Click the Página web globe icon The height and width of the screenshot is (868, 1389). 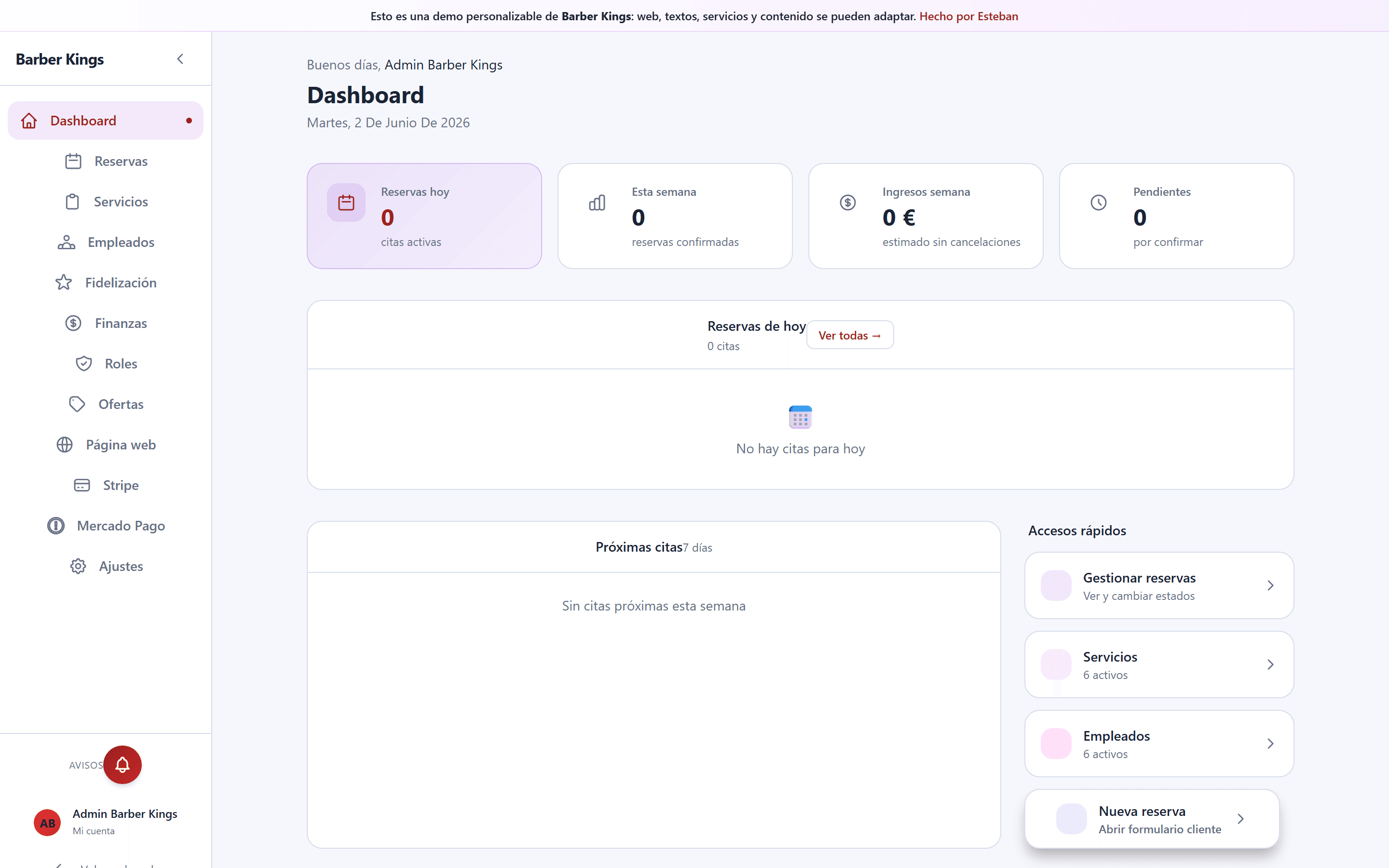click(x=64, y=445)
